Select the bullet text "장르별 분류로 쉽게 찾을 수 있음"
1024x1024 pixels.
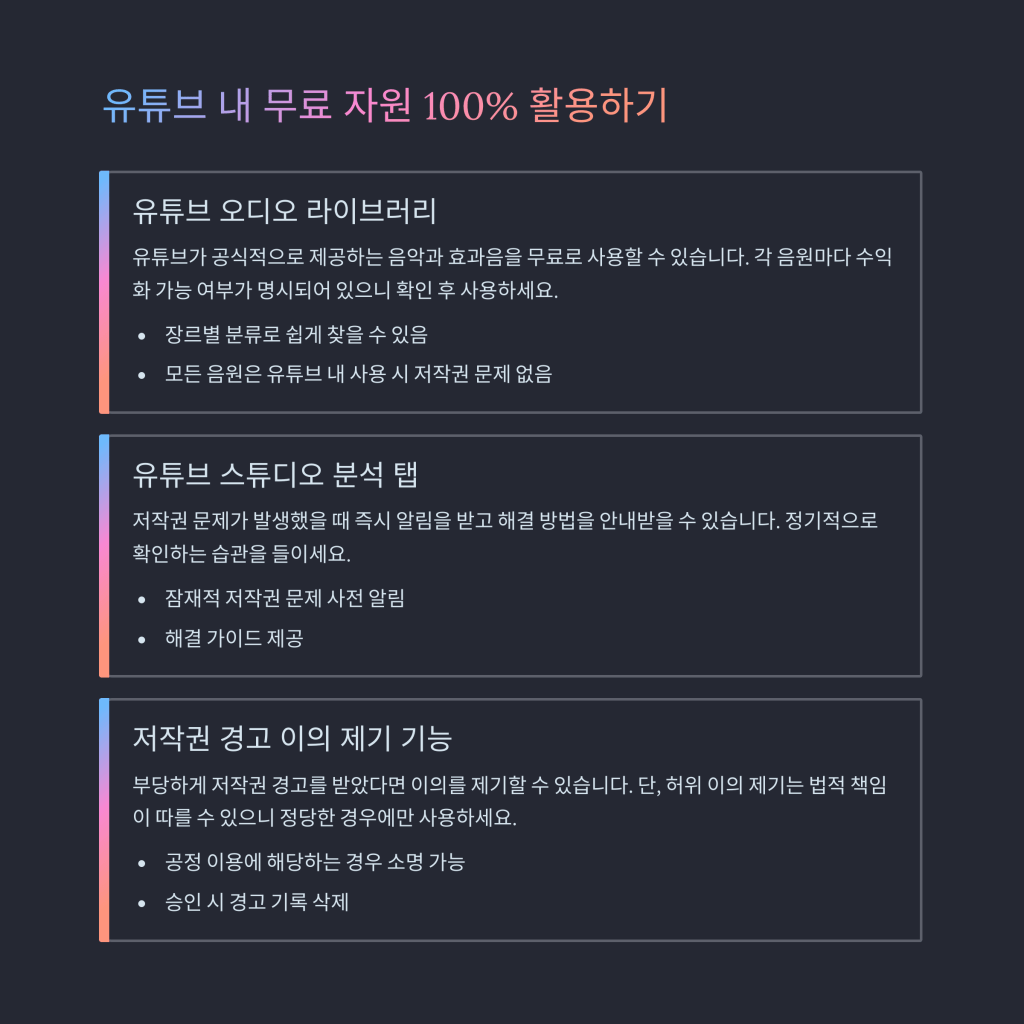296,334
